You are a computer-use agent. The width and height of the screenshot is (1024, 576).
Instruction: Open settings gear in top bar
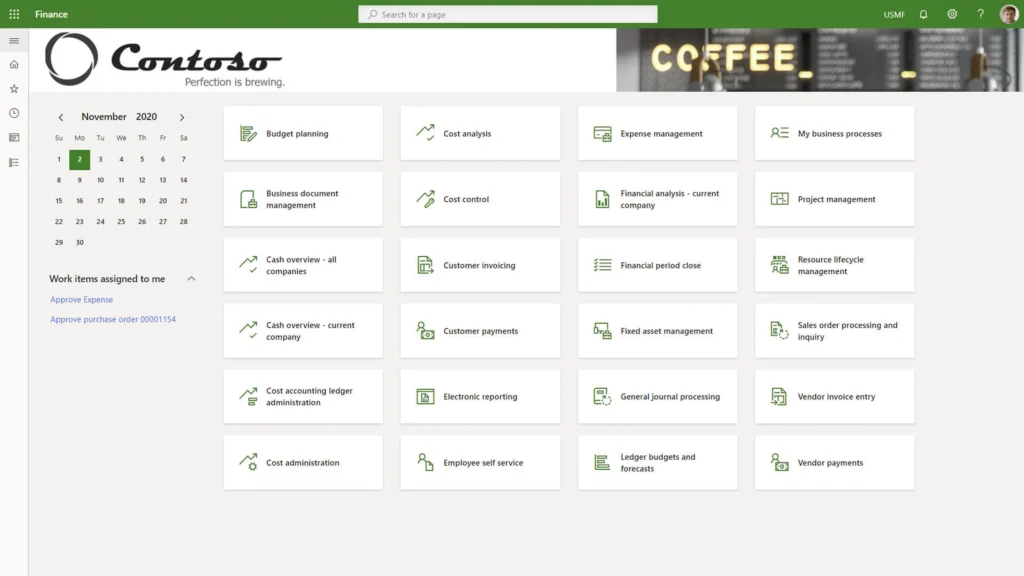tap(952, 14)
